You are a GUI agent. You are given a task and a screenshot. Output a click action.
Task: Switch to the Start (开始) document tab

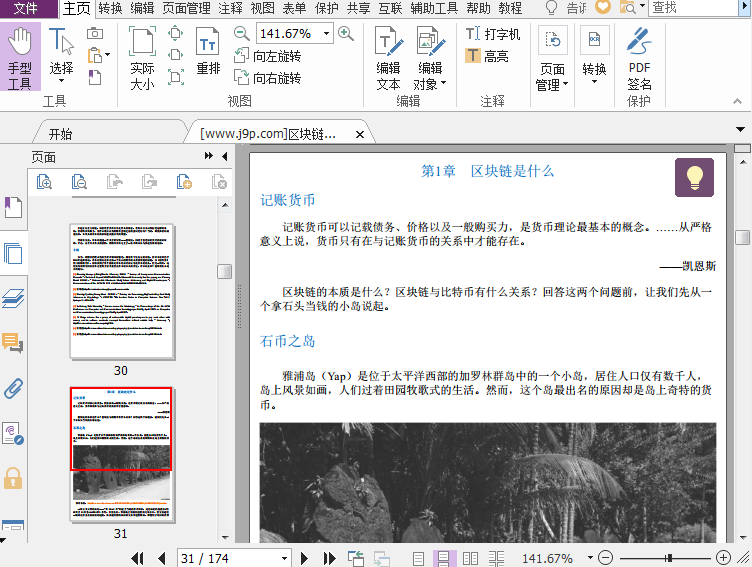60,134
